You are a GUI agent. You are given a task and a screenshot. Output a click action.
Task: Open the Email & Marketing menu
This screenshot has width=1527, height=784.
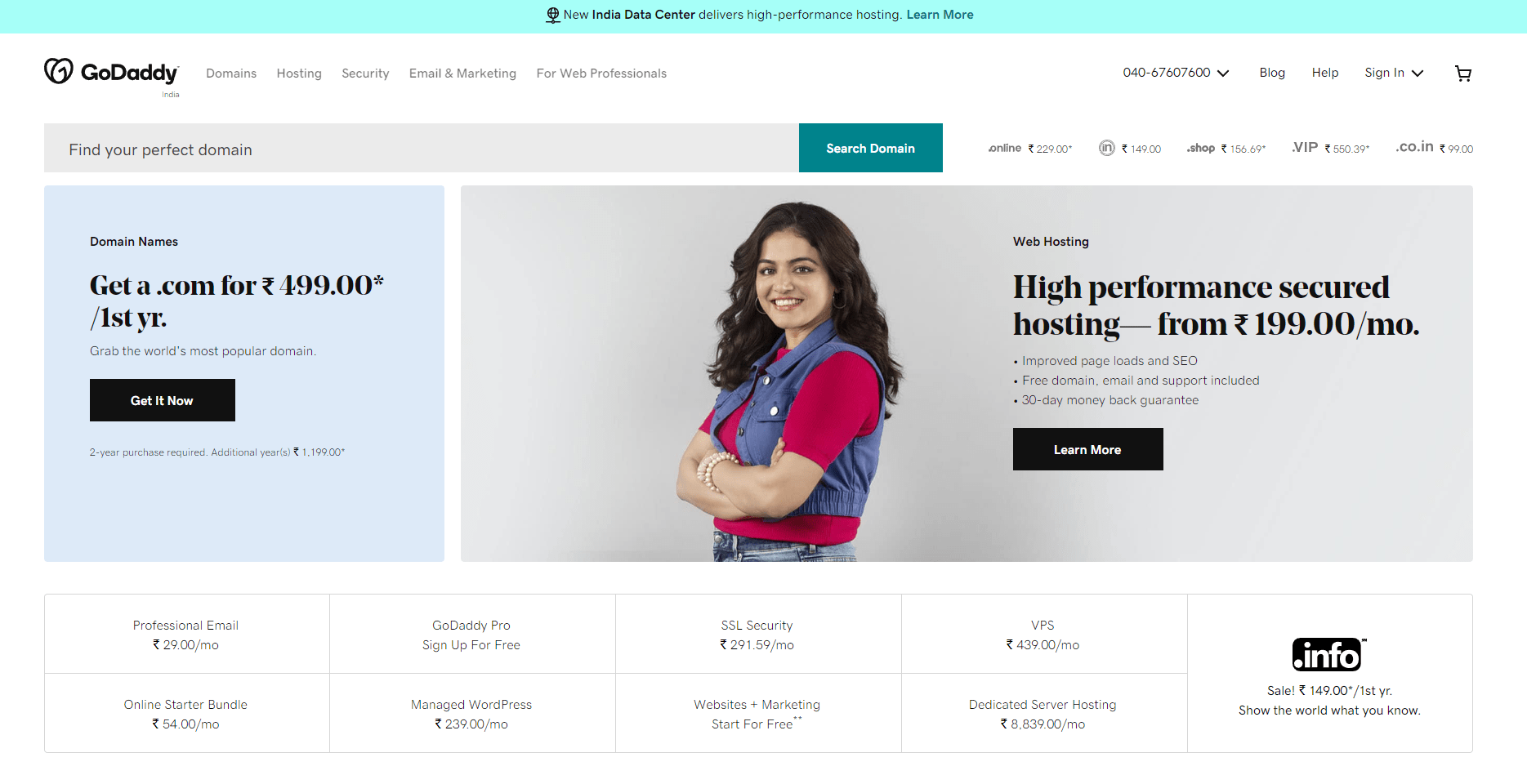pos(462,73)
